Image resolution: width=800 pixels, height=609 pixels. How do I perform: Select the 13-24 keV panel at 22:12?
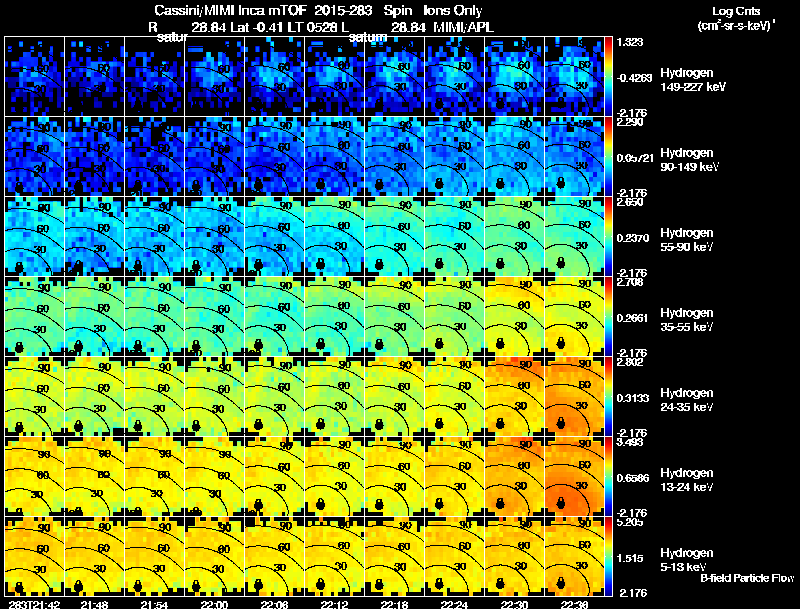[x=335, y=477]
